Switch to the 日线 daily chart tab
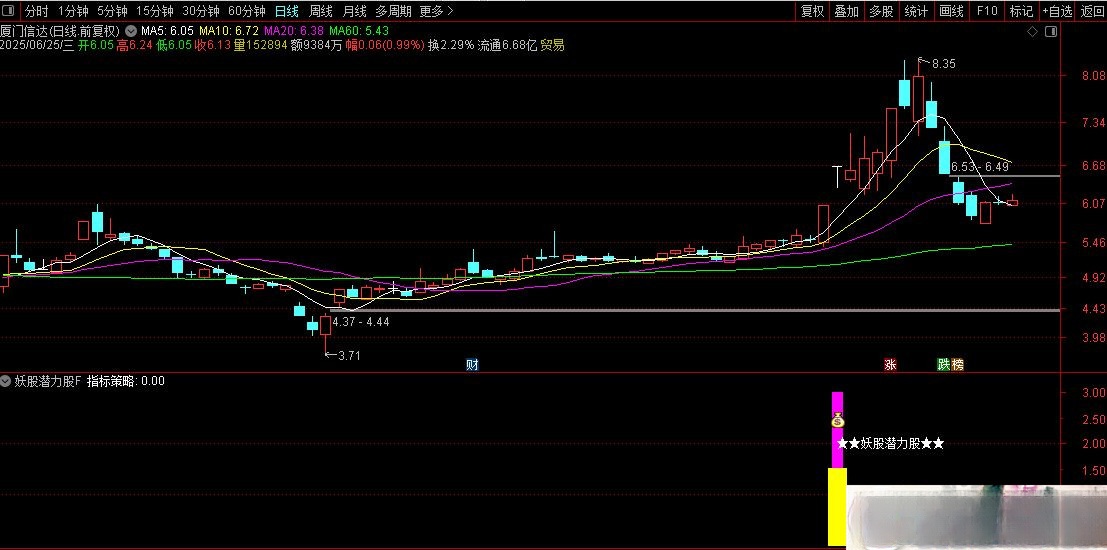 point(286,11)
